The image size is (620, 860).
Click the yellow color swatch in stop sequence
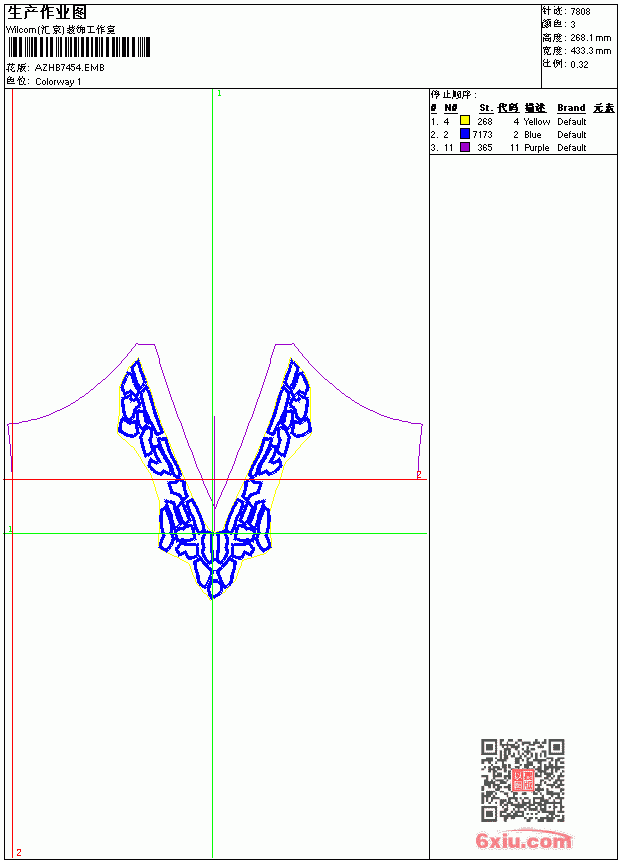[465, 121]
